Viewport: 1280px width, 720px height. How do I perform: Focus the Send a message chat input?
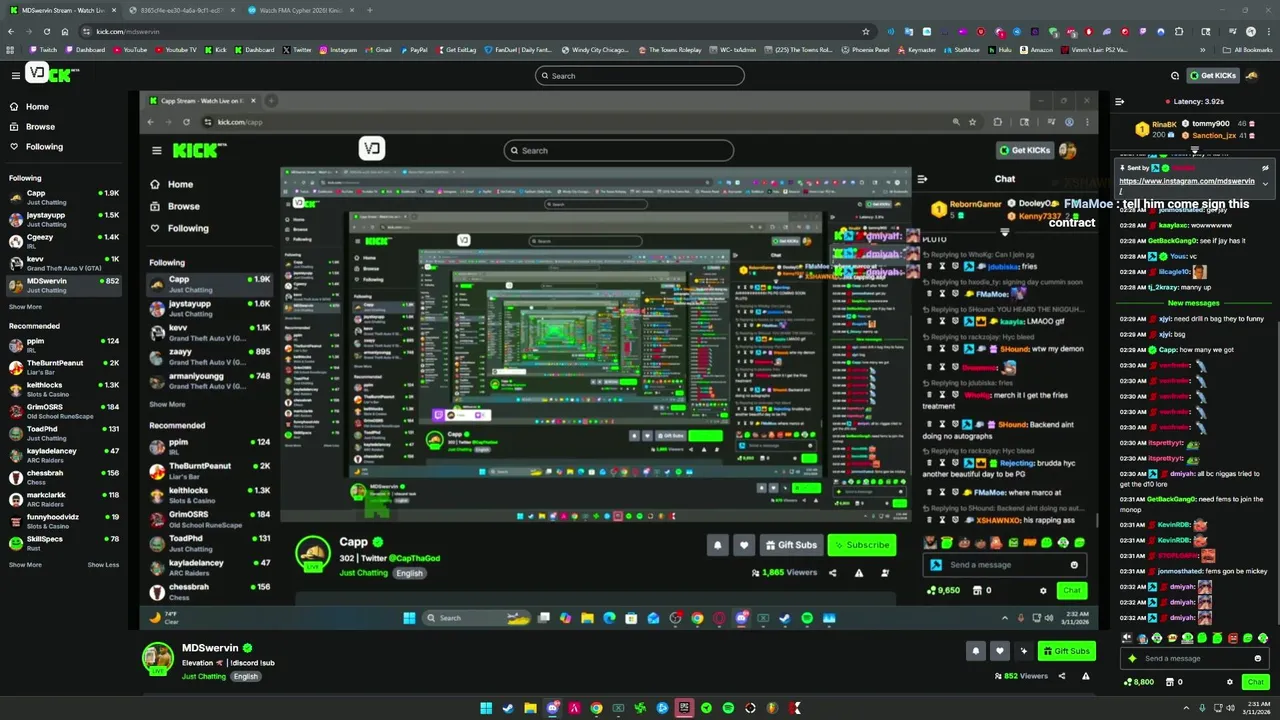coord(1196,658)
